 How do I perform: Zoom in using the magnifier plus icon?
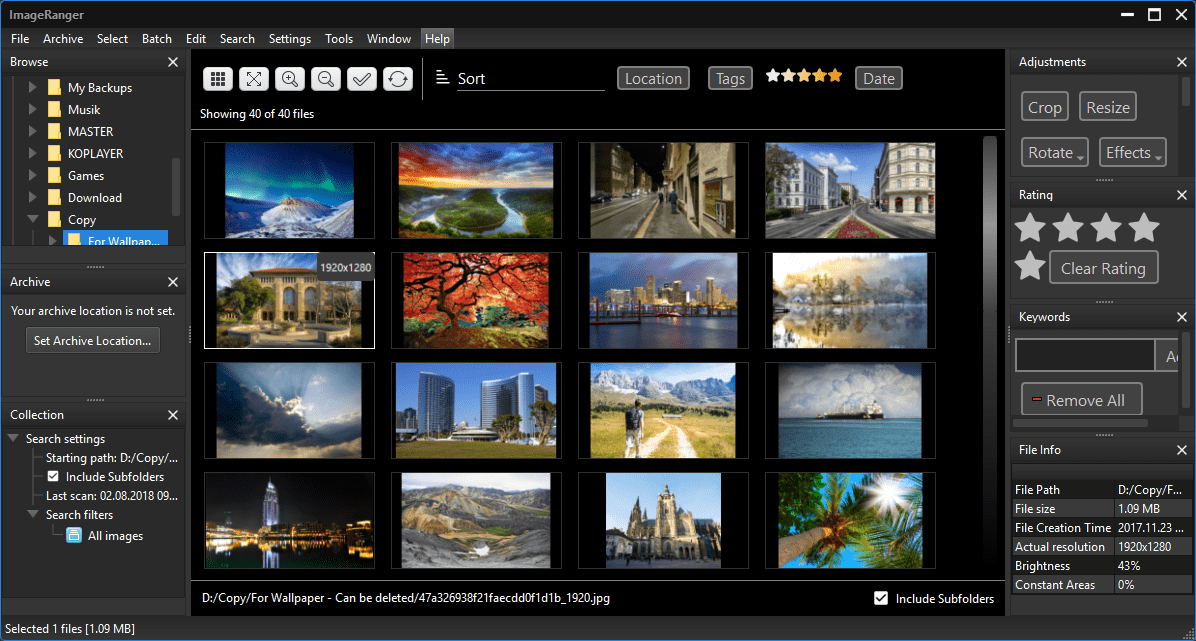290,79
